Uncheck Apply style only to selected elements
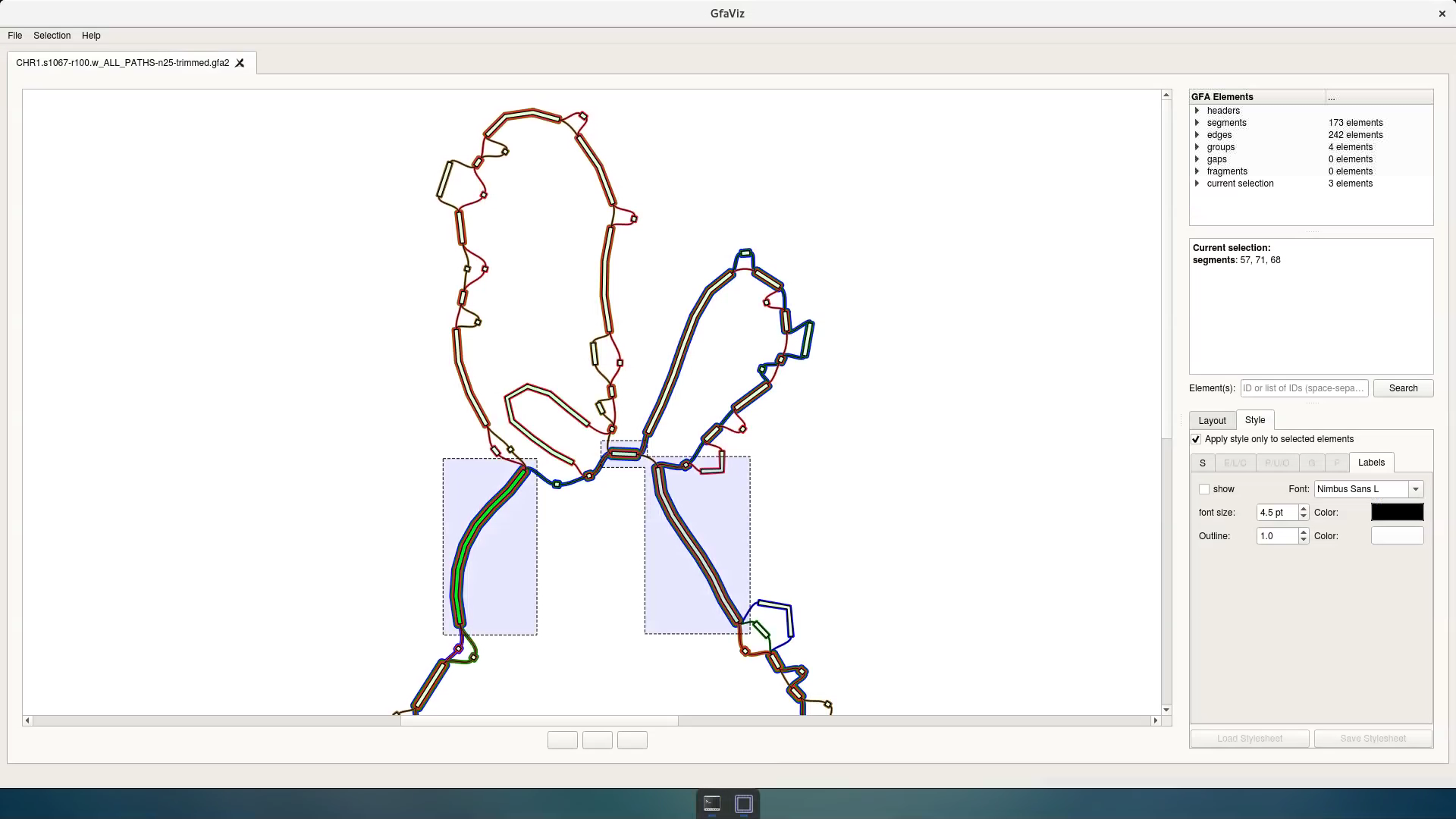Screen dimensions: 1456x819 (x=1196, y=439)
